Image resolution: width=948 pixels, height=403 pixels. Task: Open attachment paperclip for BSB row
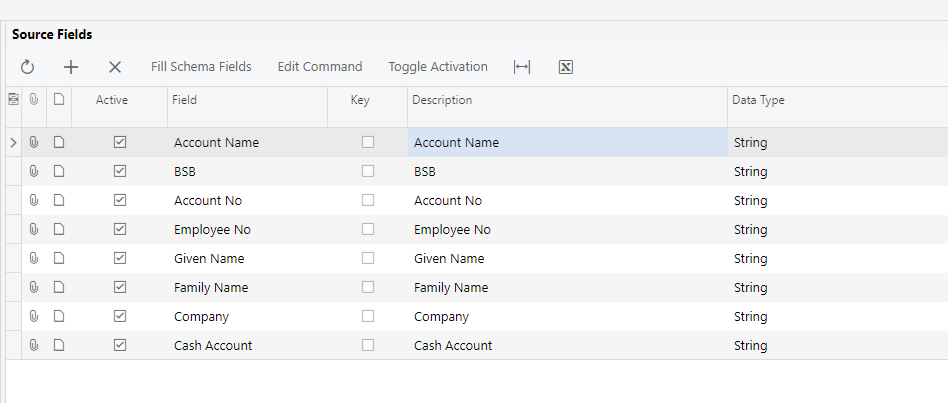34,172
